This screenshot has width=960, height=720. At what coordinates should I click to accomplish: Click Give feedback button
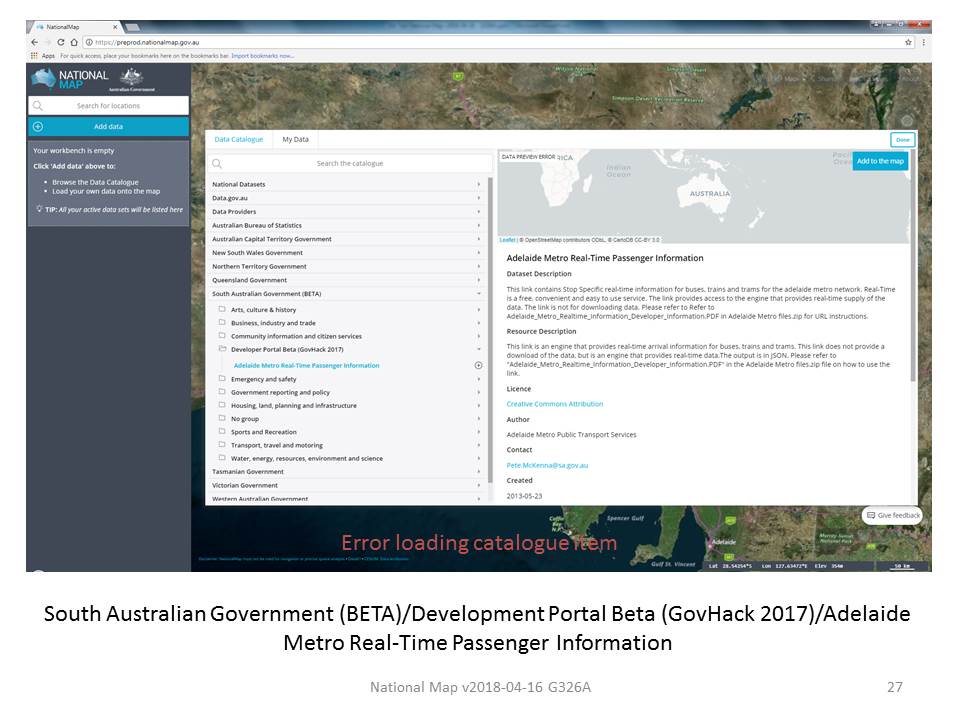click(893, 516)
